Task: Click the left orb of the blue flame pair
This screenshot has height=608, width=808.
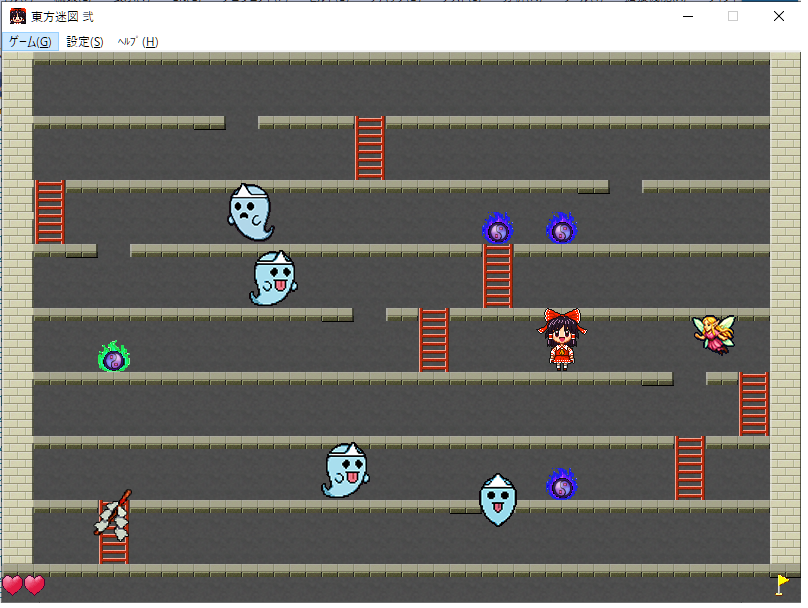Action: (x=497, y=229)
